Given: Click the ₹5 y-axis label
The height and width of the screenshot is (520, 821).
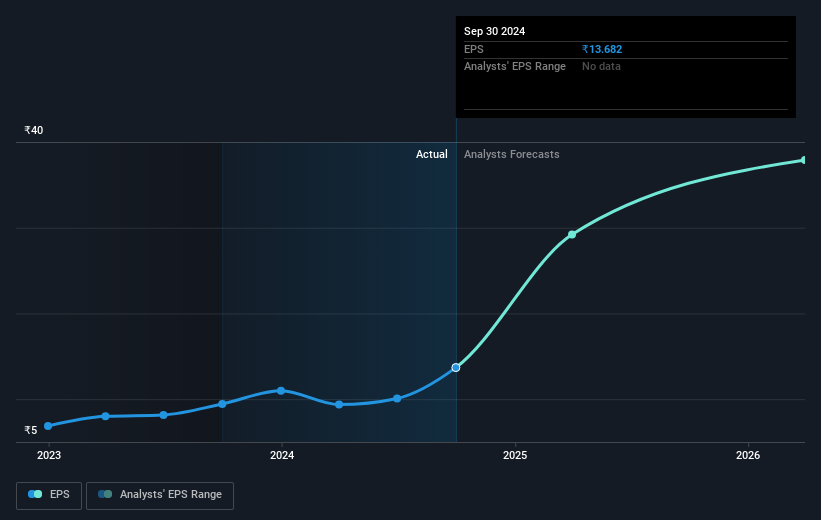Looking at the screenshot, I should (31, 430).
